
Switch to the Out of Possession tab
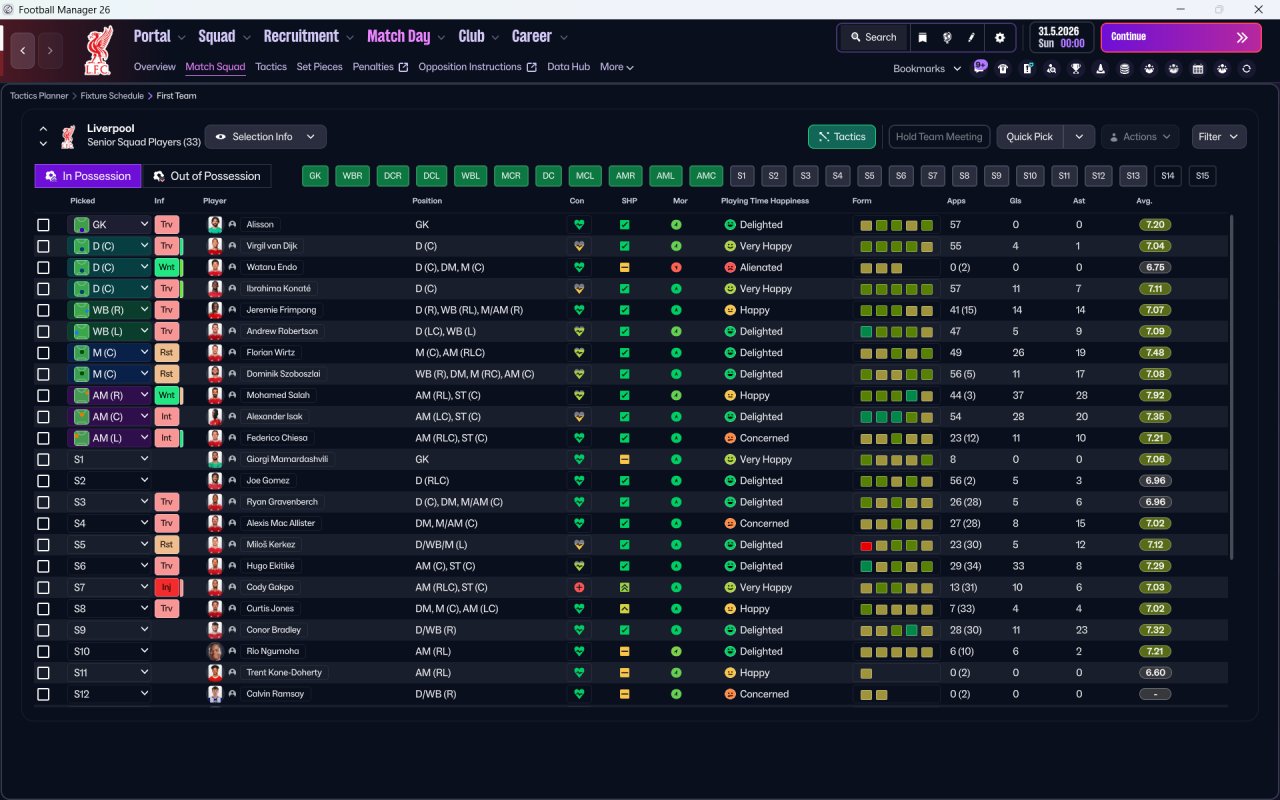[206, 176]
